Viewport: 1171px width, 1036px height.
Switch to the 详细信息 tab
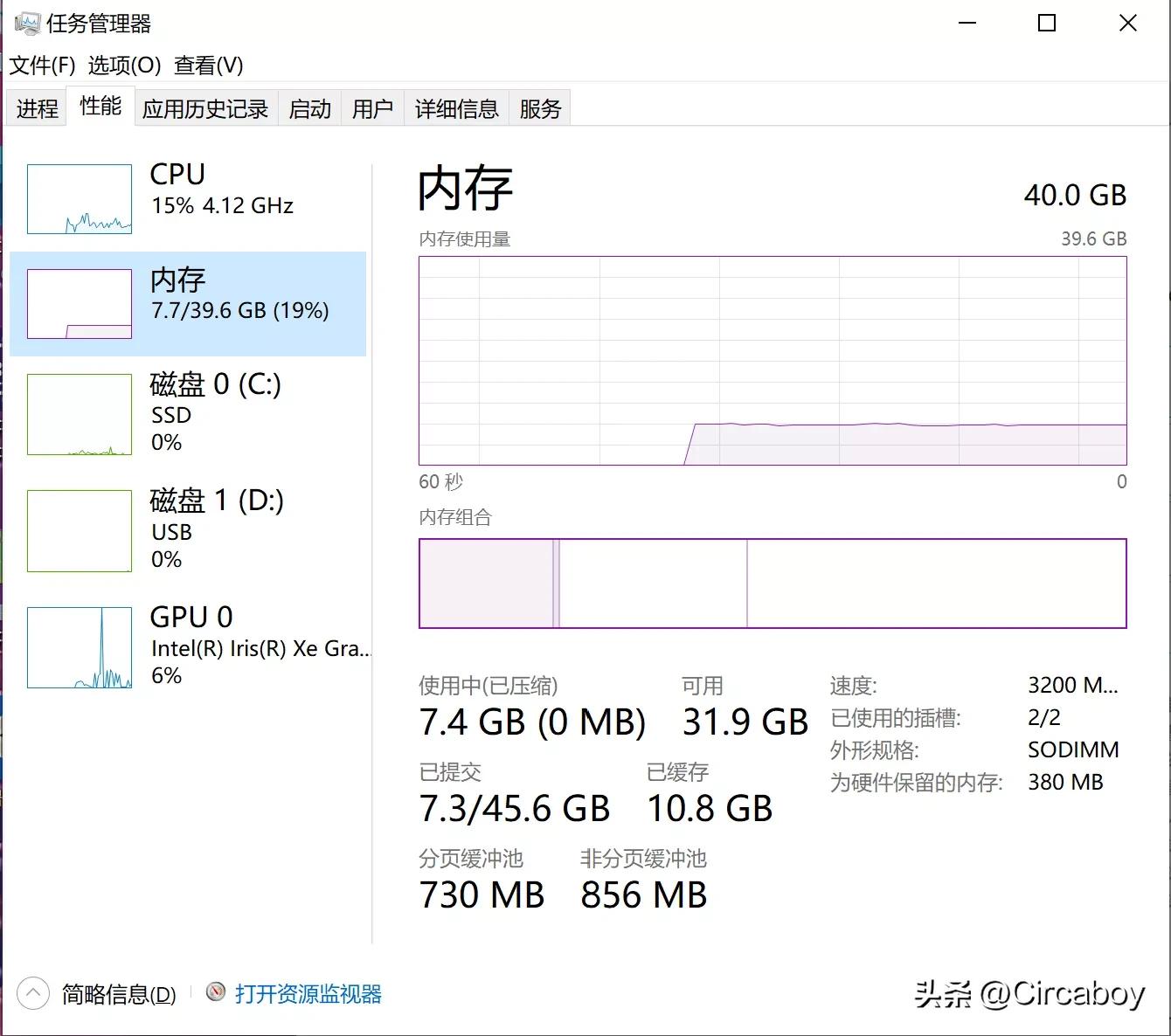[456, 108]
